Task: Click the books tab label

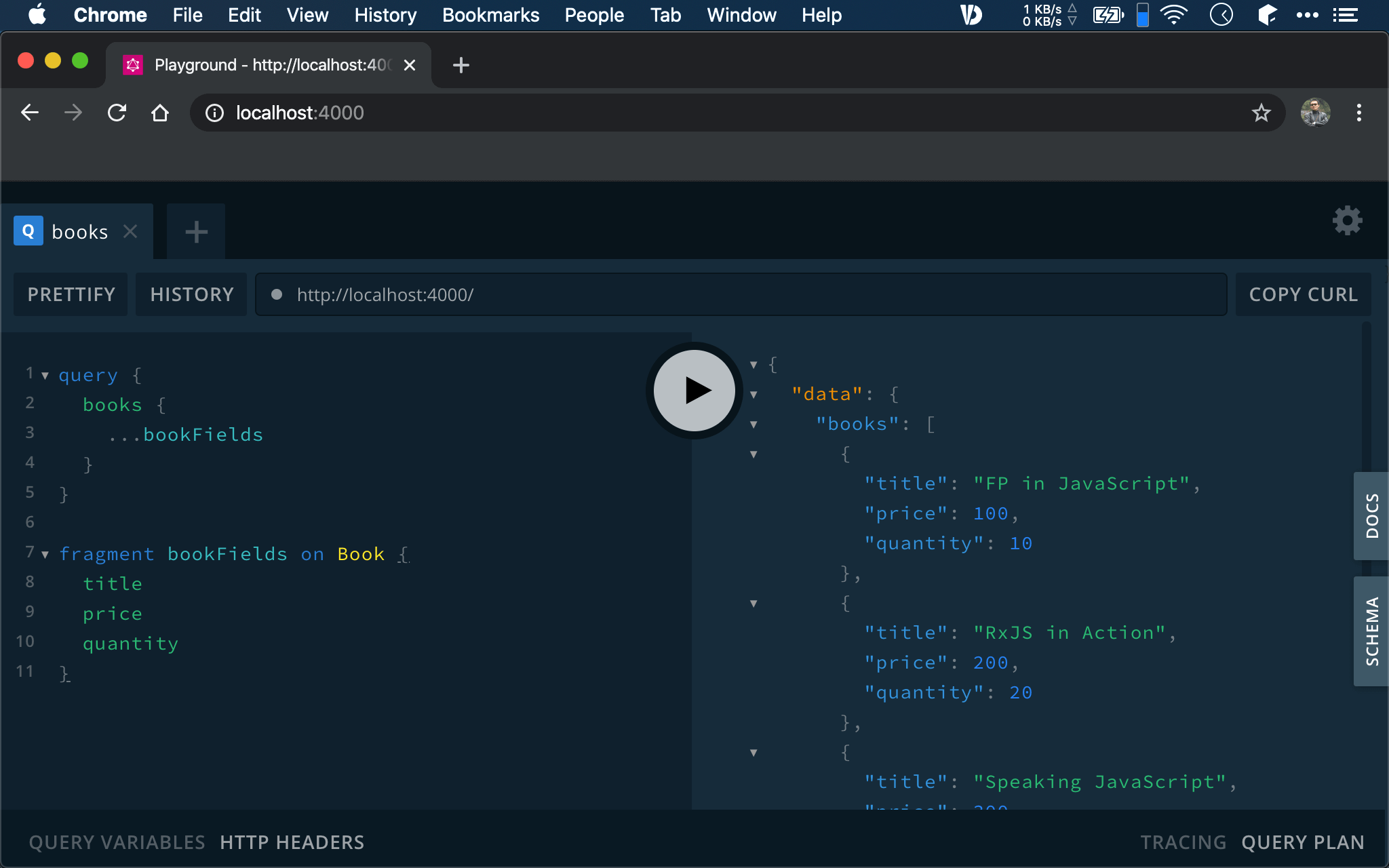Action: pos(79,231)
